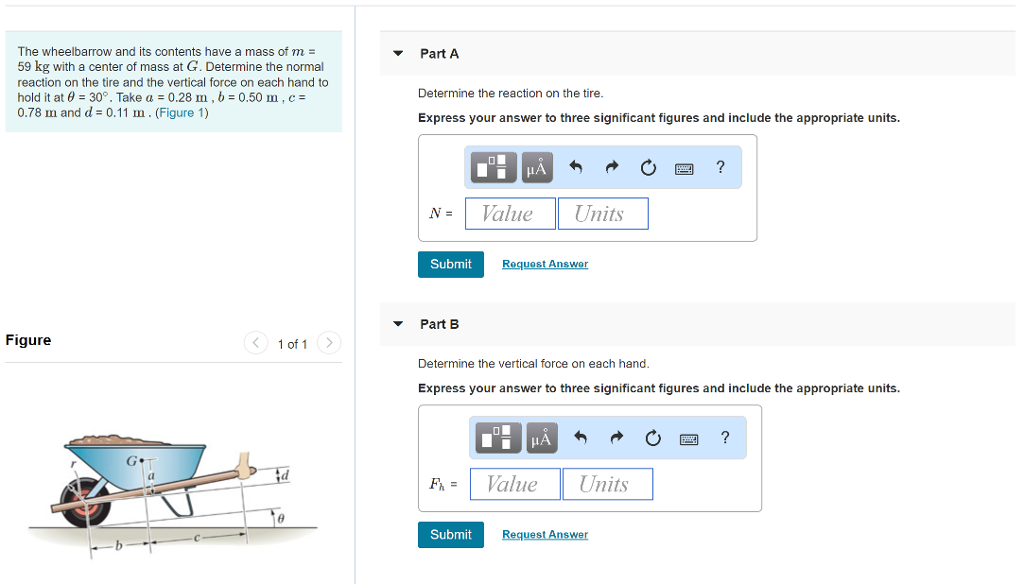Undo last entry in Part A

575,168
